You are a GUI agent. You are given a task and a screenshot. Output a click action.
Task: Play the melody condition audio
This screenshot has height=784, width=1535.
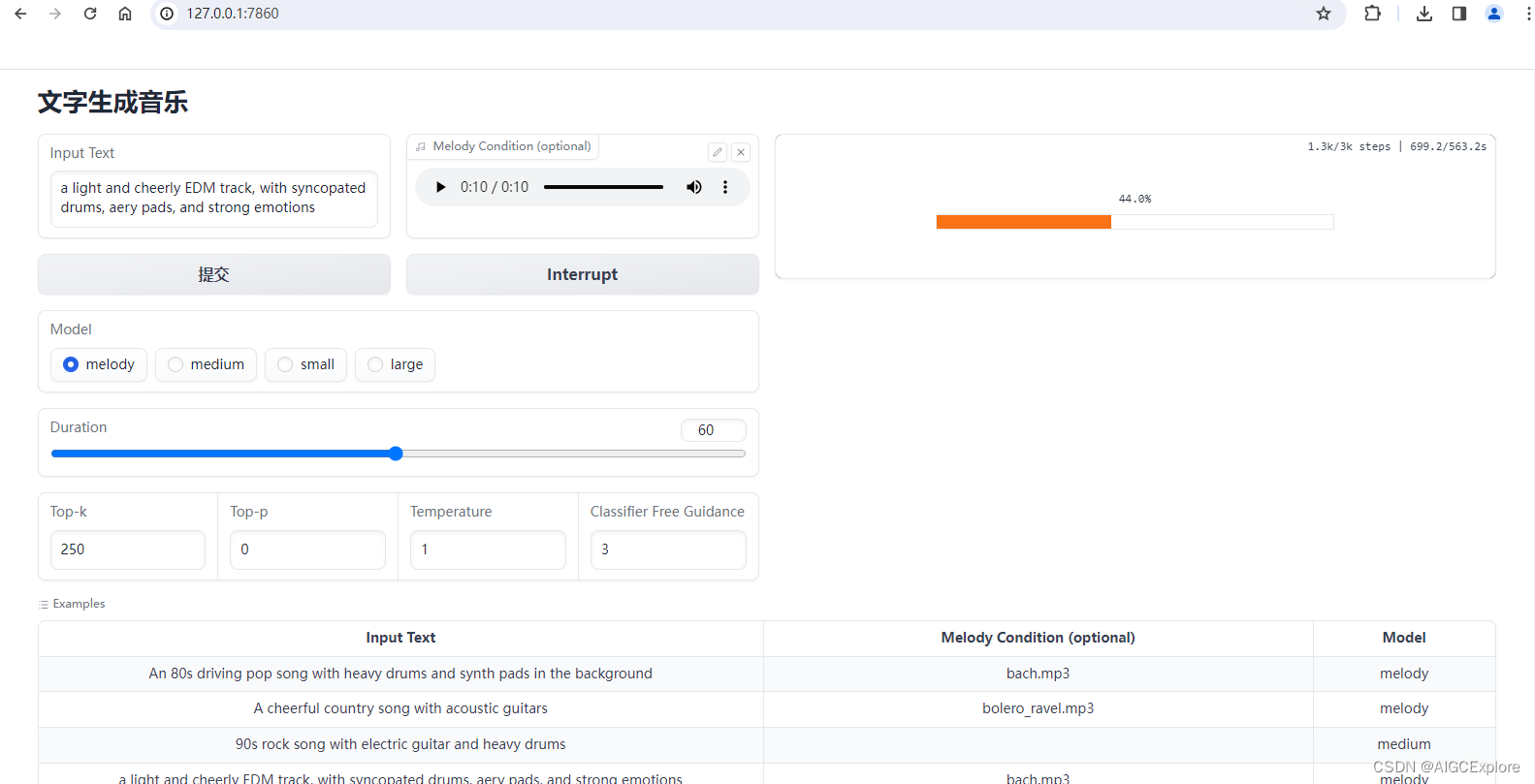coord(440,187)
